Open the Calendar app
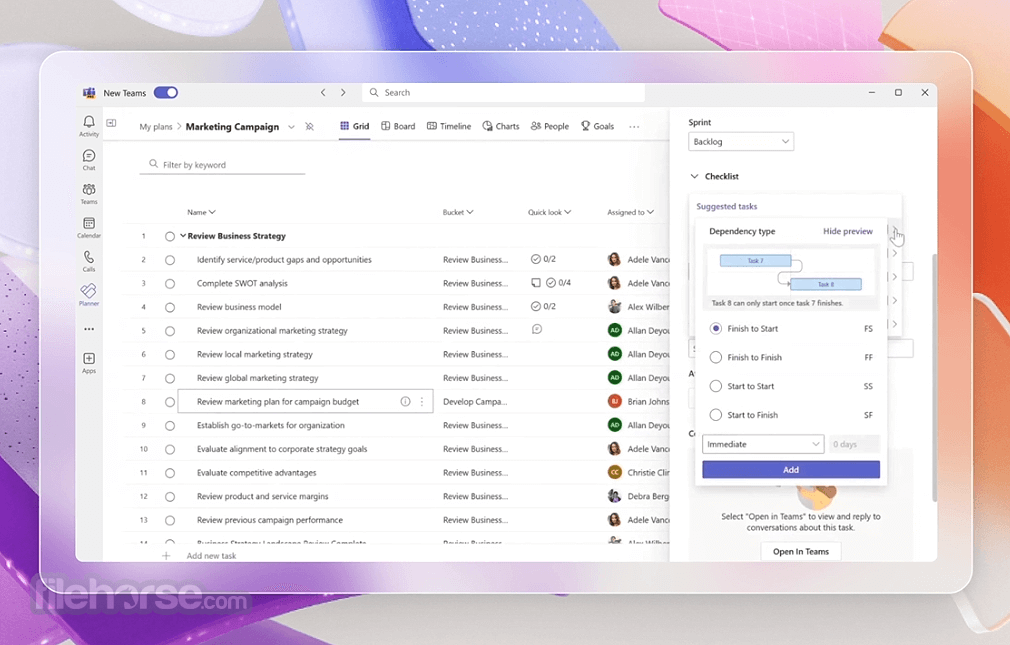The width and height of the screenshot is (1010, 645). point(89,227)
